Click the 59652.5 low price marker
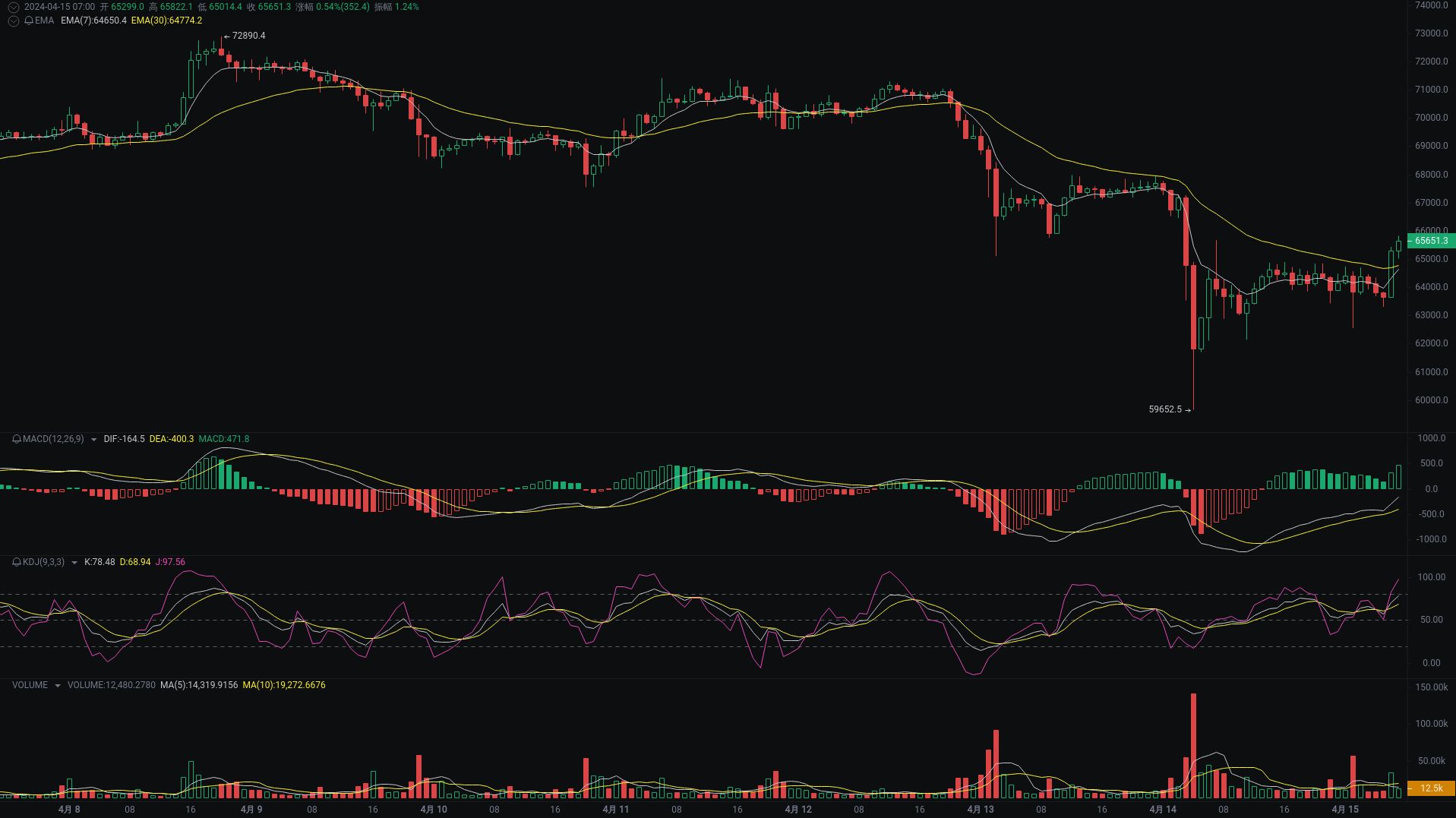 (1165, 409)
